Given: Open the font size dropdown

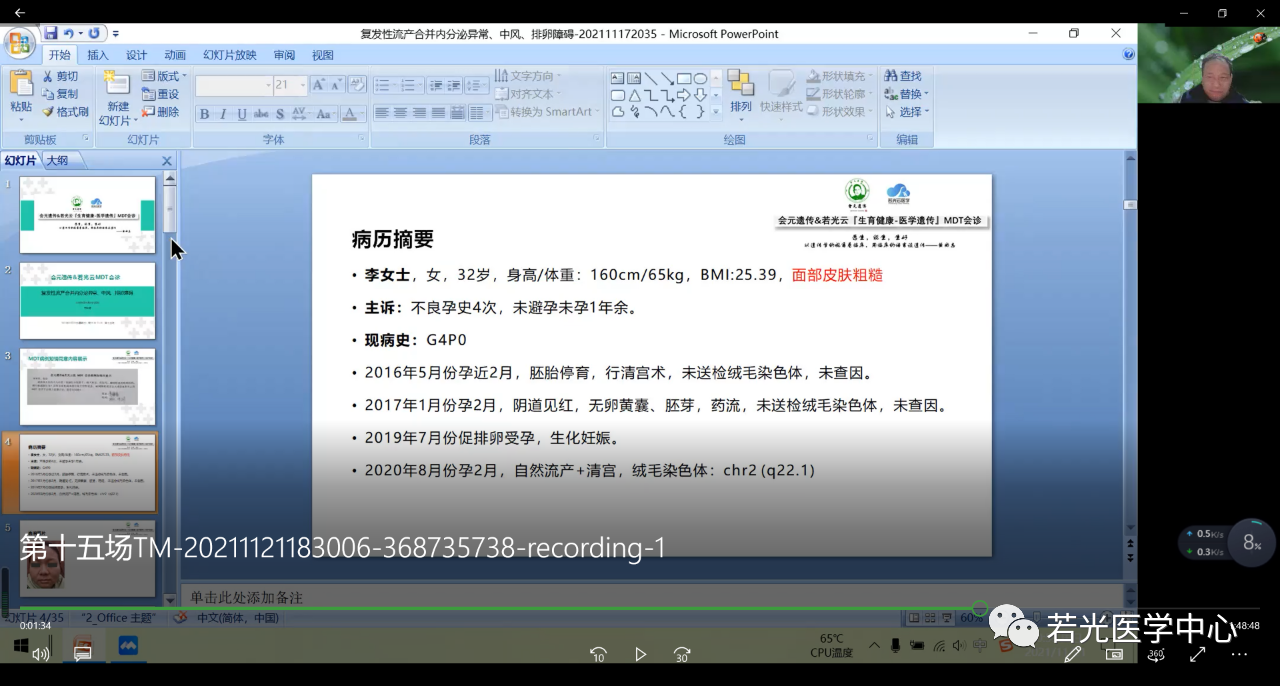Looking at the screenshot, I should (301, 86).
